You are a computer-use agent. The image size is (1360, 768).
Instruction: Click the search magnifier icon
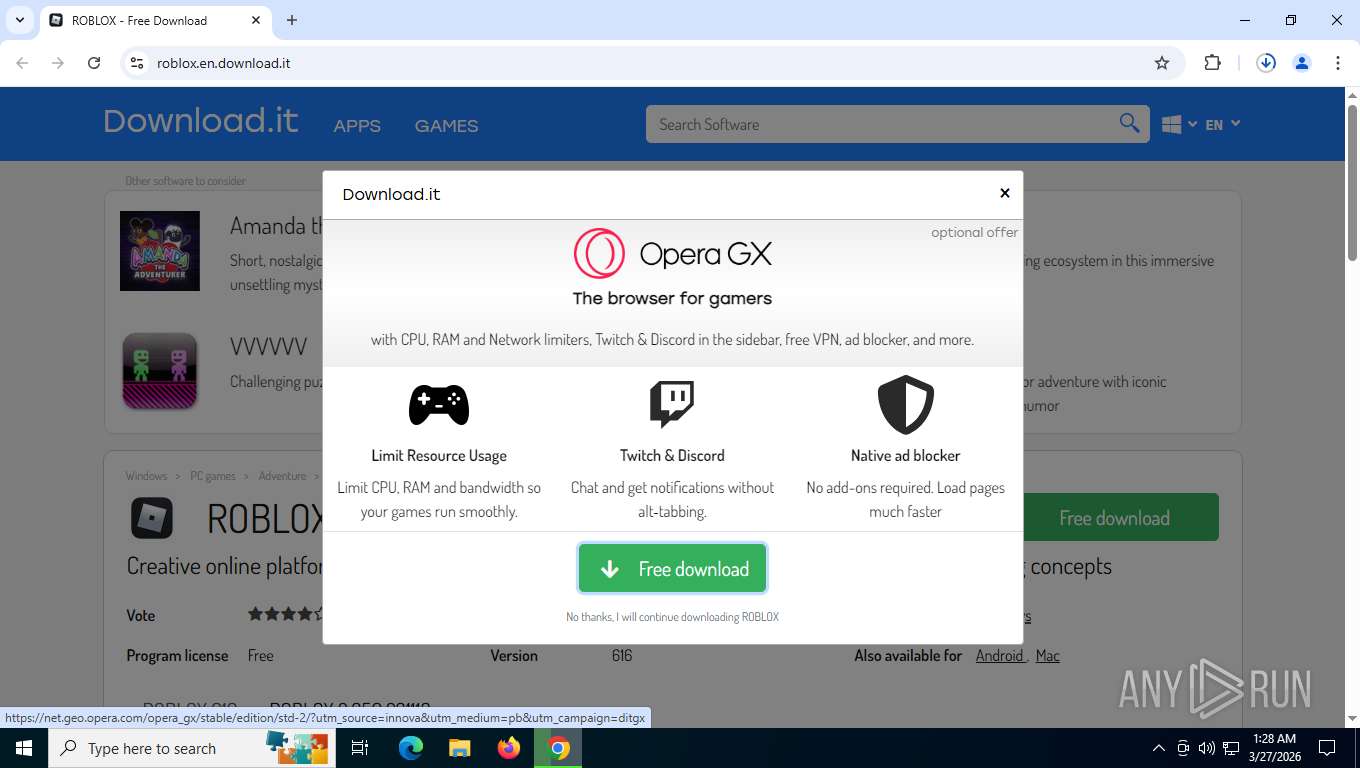click(x=1129, y=124)
